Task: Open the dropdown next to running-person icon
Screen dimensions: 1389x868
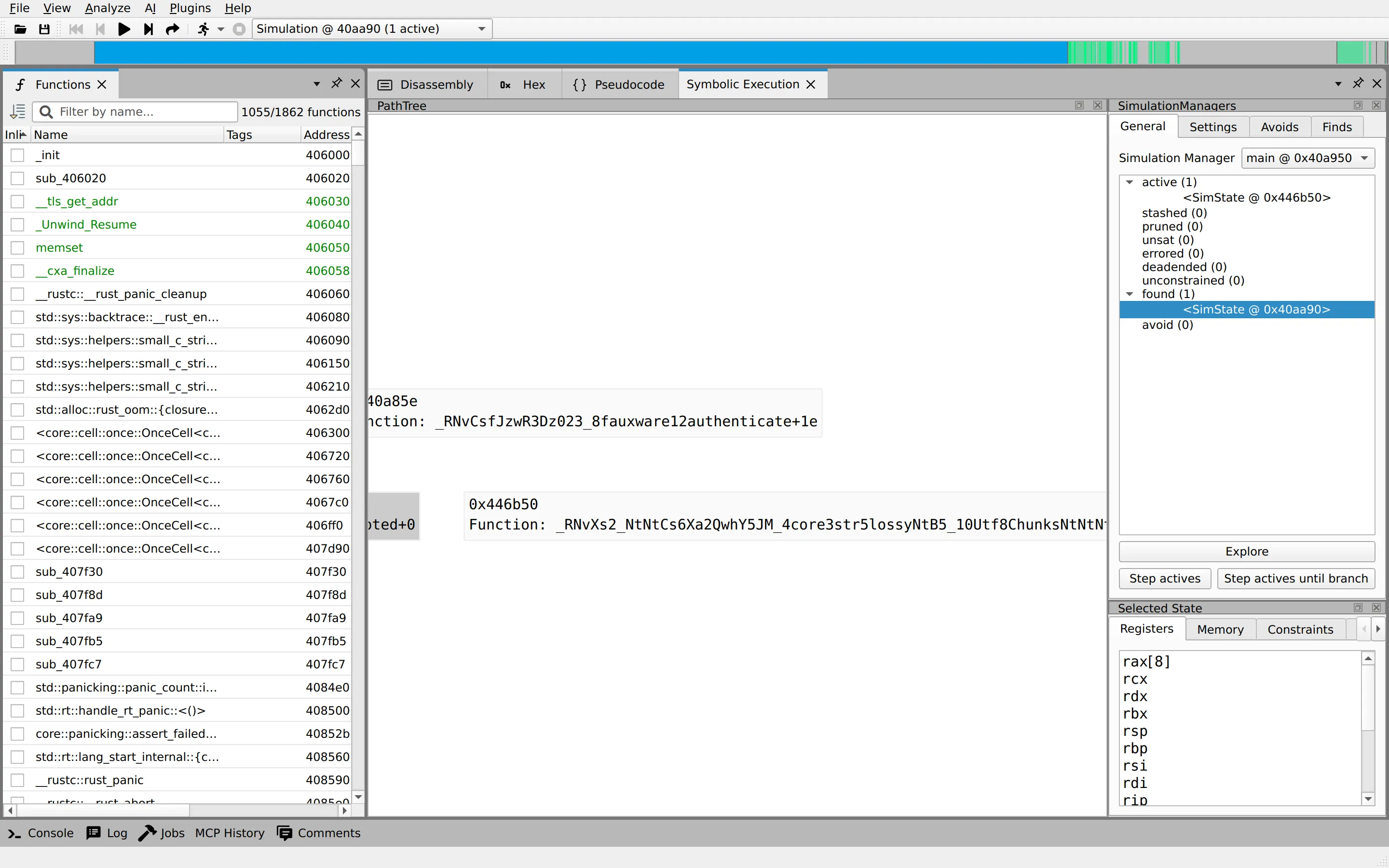Action: pos(221,29)
